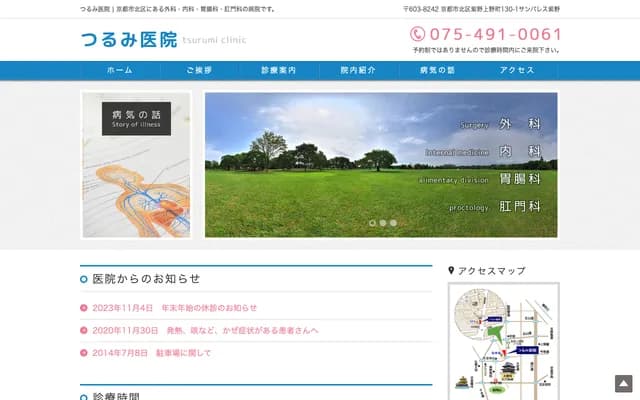Open the 駐車場に関して news link

188,352
